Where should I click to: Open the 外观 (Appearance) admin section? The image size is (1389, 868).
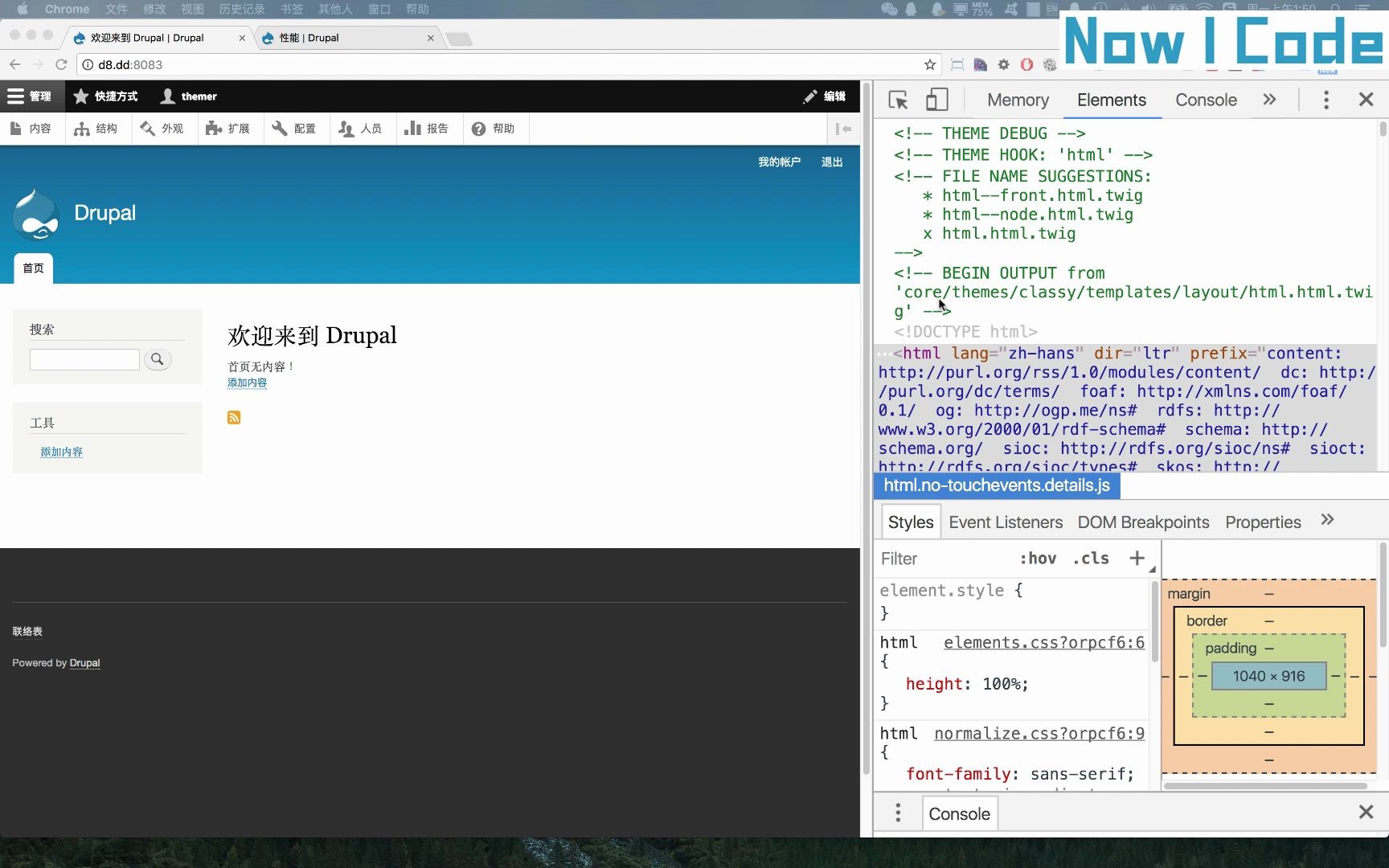coord(163,129)
